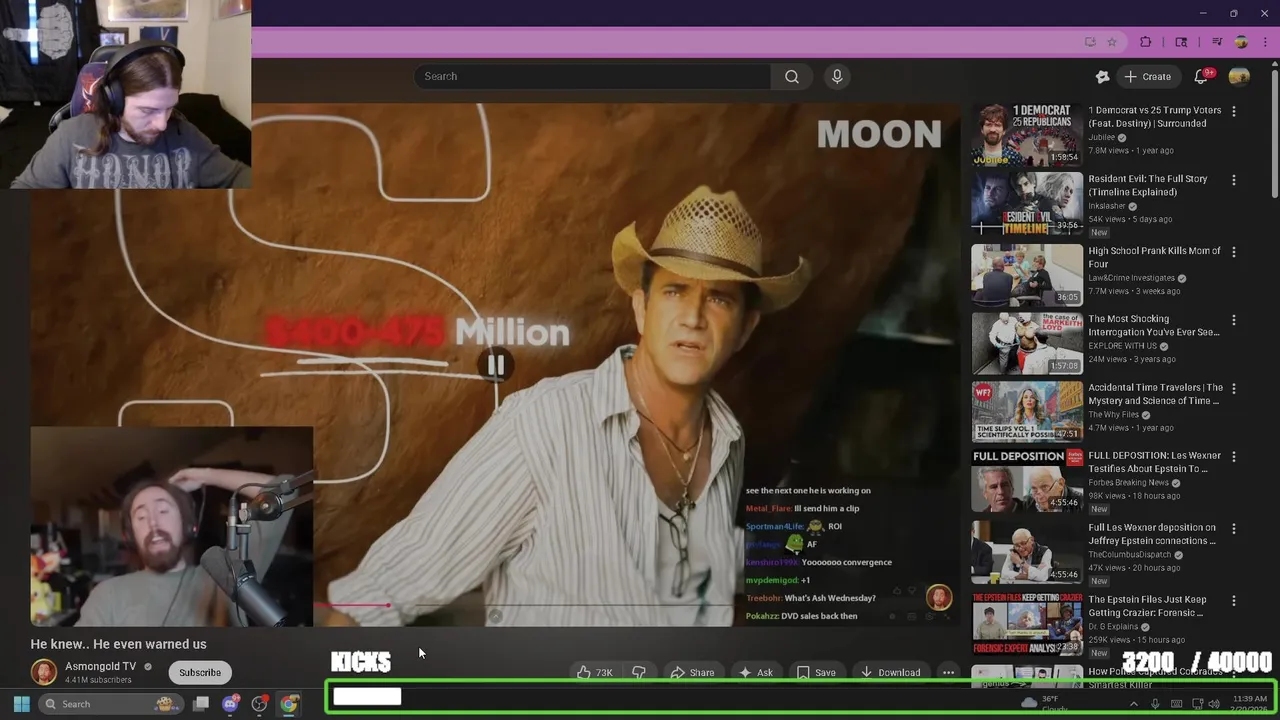Viewport: 1280px width, 720px height.
Task: Click the chat avatar icon in video overlay
Action: pos(939,598)
